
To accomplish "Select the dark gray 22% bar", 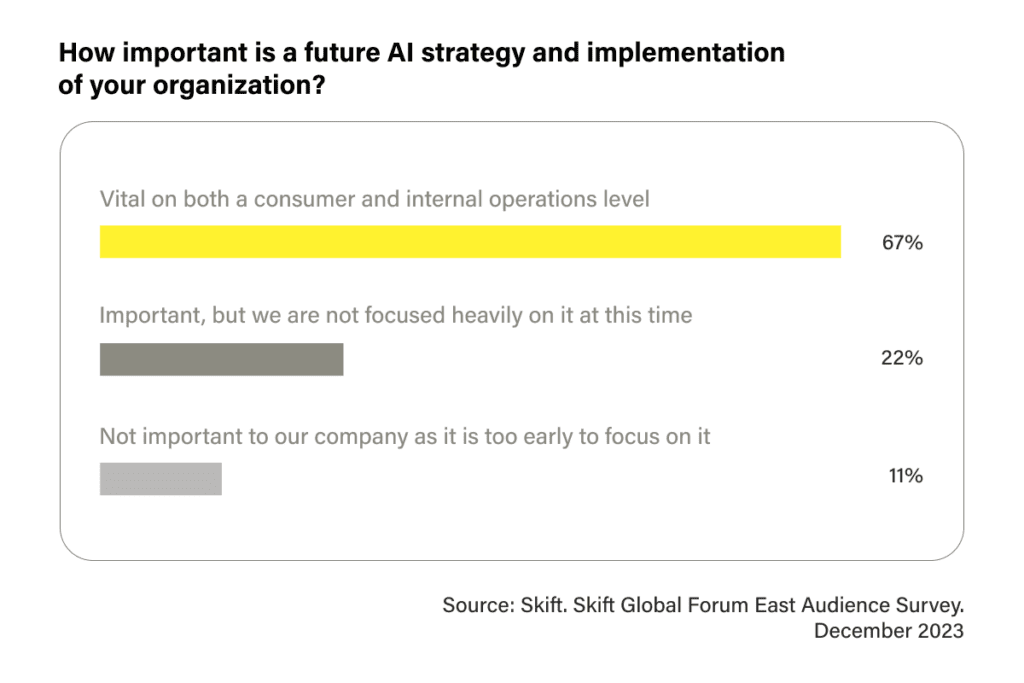I will (x=221, y=359).
